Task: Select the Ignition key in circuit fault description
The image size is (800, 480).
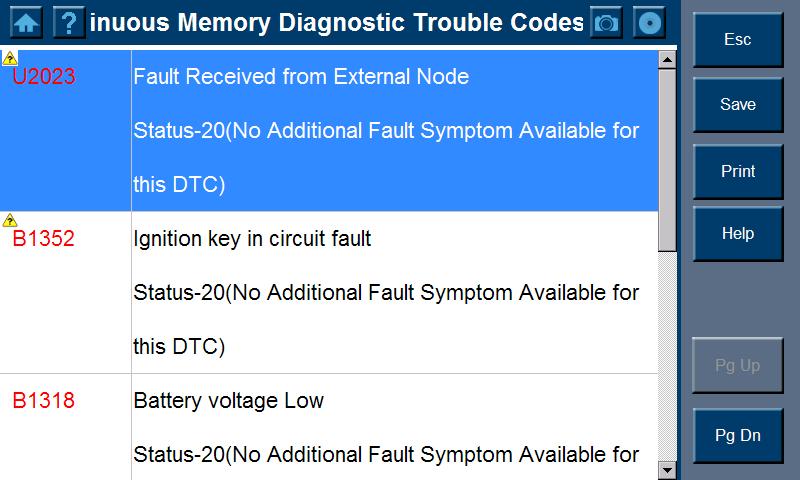Action: 252,239
